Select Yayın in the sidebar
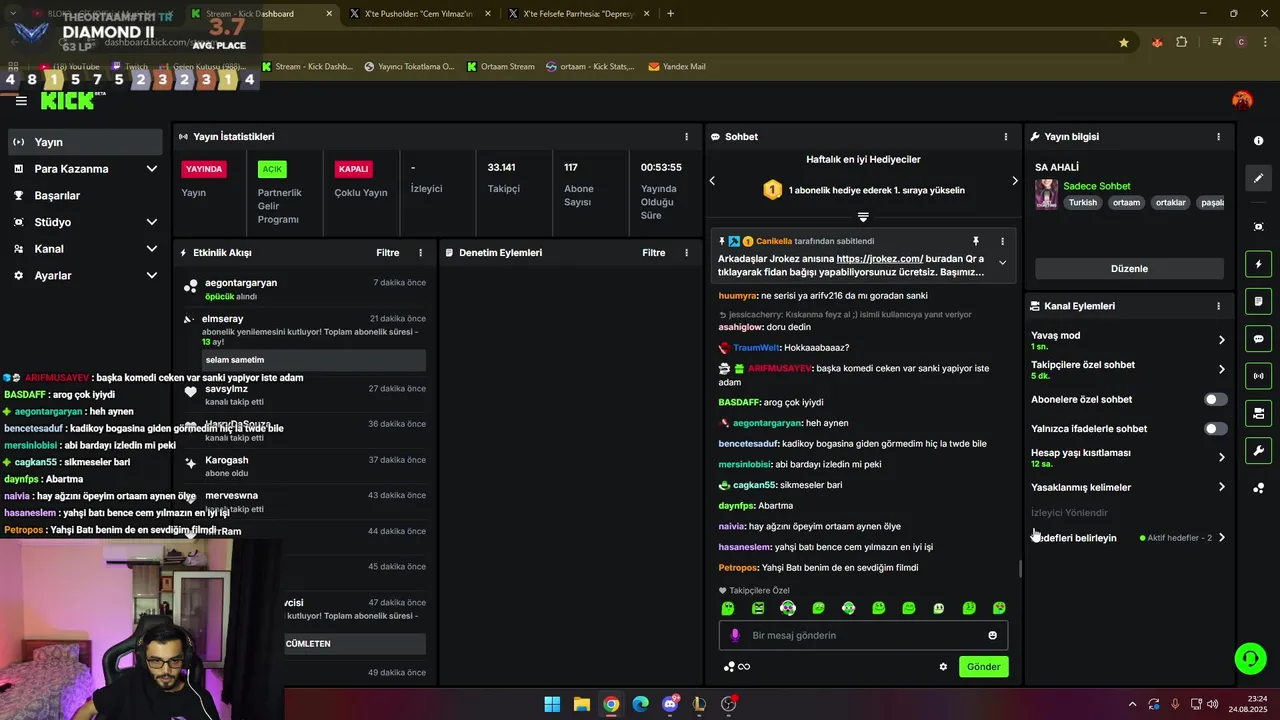The image size is (1280, 720). [x=85, y=142]
